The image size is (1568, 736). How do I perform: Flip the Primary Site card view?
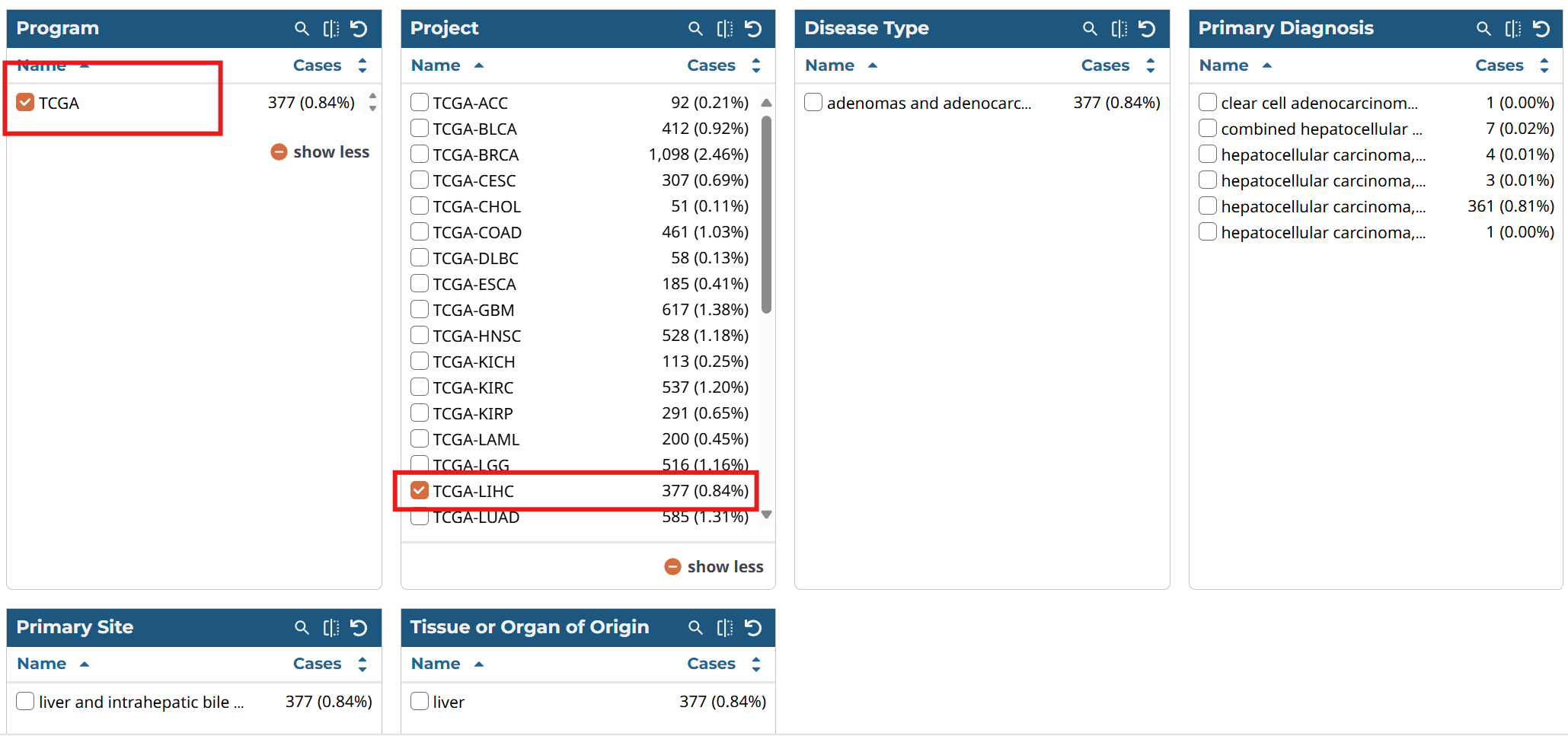[331, 628]
